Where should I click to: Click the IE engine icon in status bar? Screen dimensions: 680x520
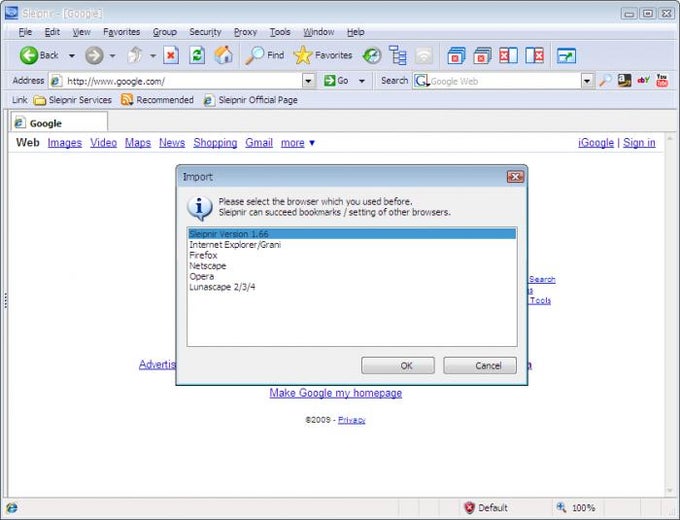[12, 507]
